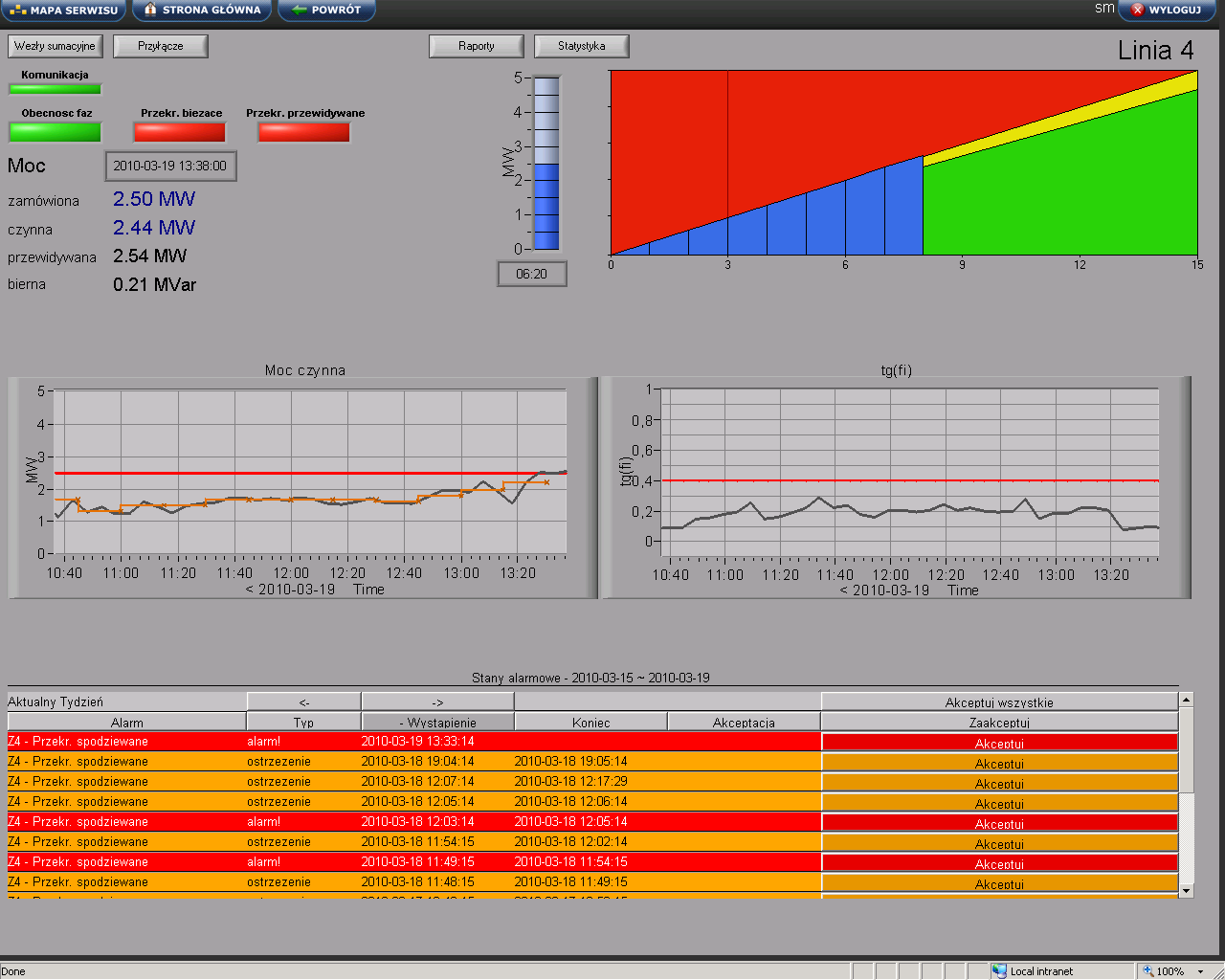Open the Przyłącze view

point(160,46)
